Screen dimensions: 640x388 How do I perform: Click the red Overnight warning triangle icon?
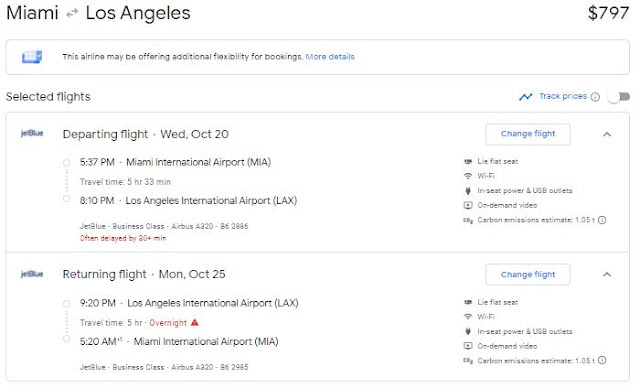click(195, 322)
